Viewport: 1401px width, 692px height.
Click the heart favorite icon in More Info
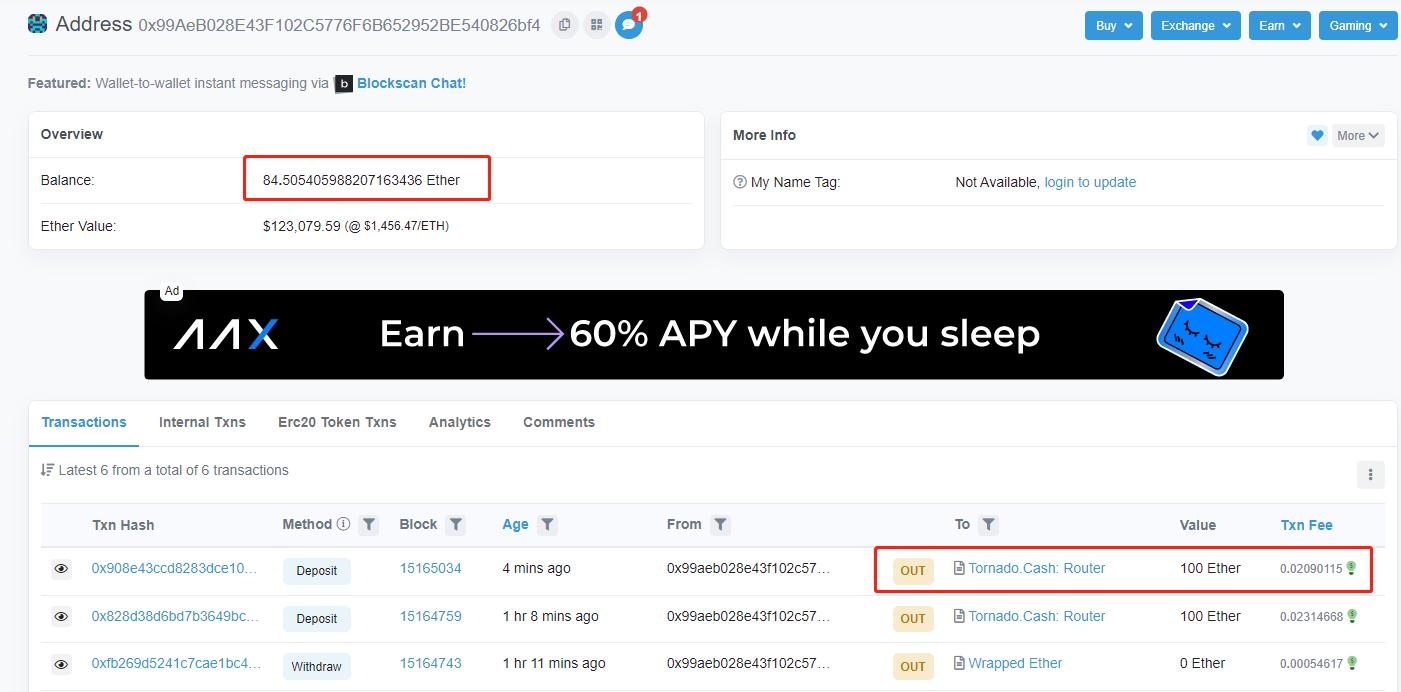click(x=1317, y=136)
